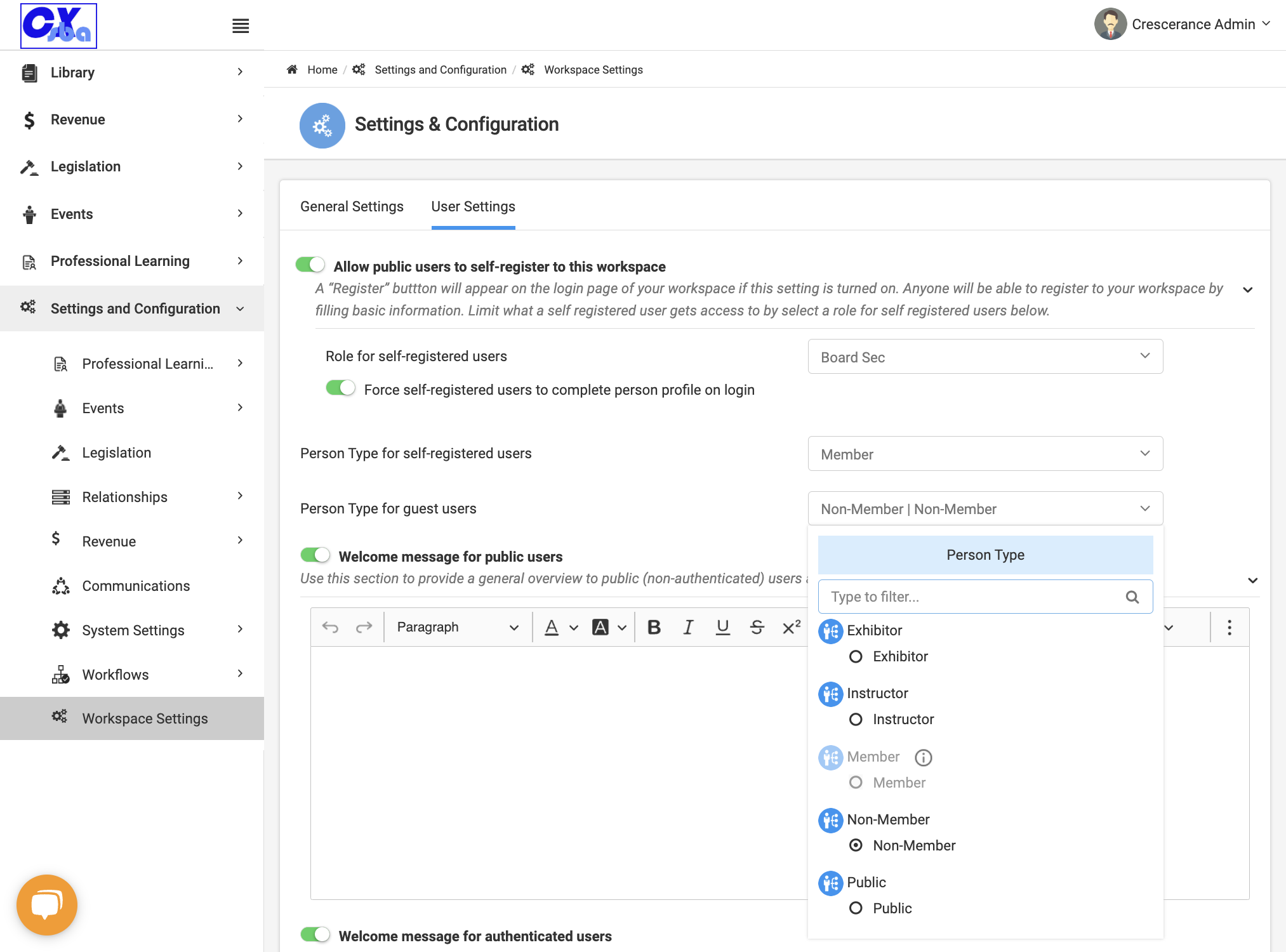Click the Type to filter field
This screenshot has height=952, width=1286.
click(x=985, y=597)
